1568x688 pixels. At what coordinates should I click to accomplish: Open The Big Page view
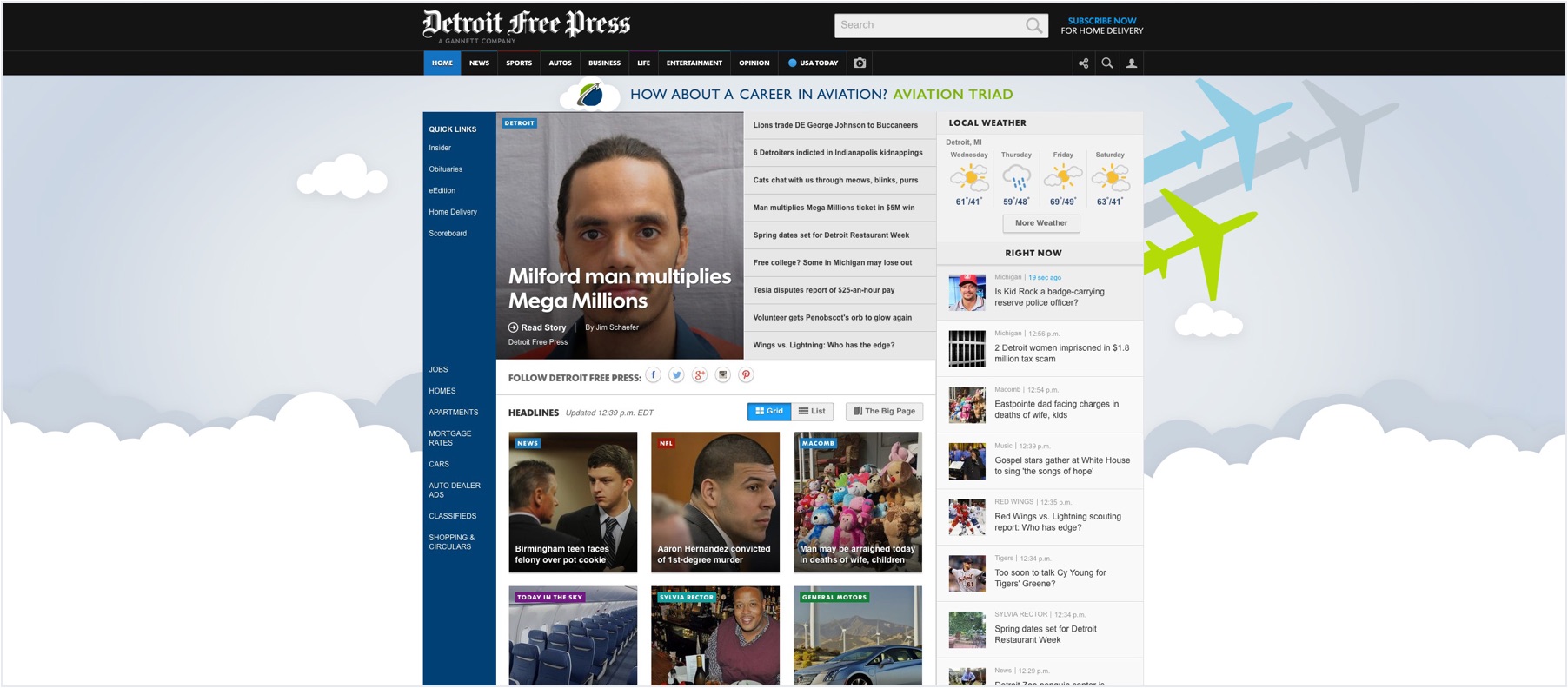point(884,412)
